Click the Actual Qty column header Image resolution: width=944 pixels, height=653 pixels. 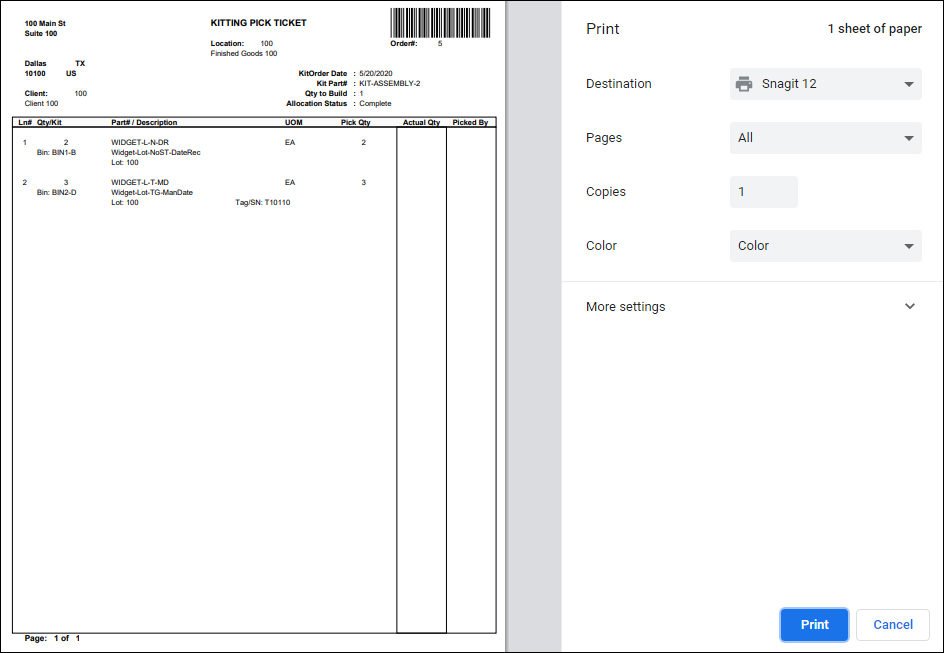pyautogui.click(x=421, y=123)
